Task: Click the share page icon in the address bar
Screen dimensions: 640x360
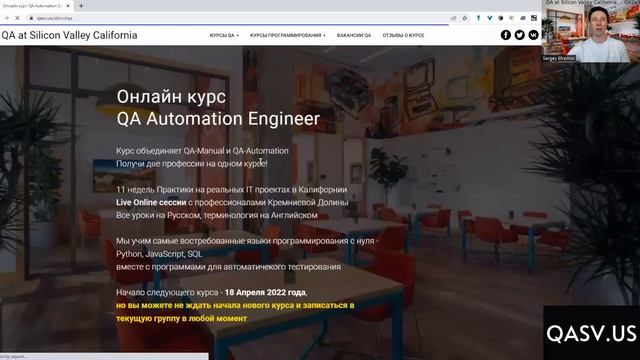Action: click(453, 18)
